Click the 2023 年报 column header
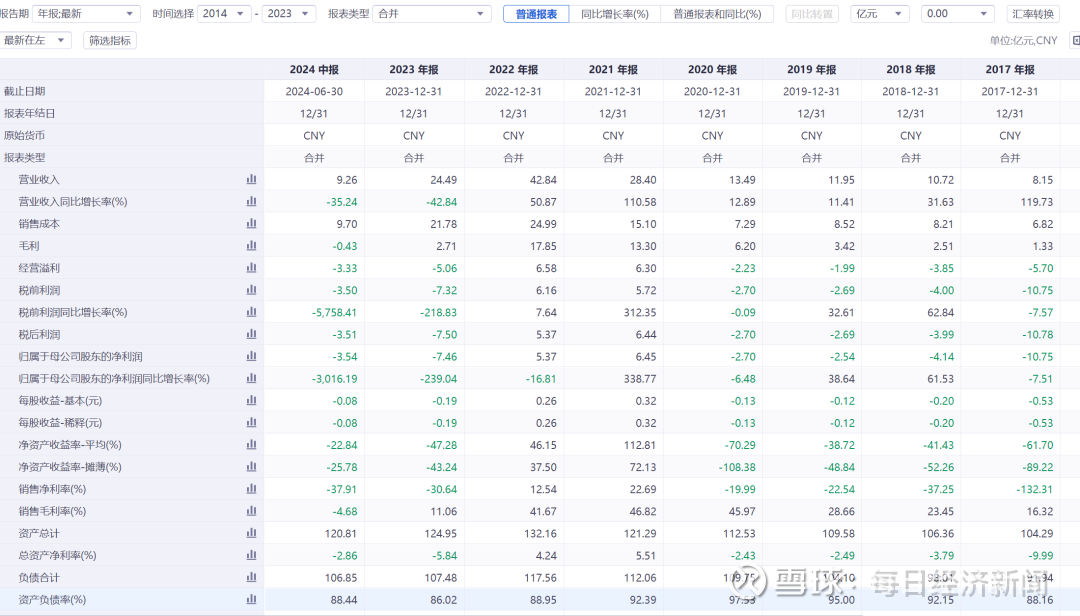1080x616 pixels. tap(413, 69)
